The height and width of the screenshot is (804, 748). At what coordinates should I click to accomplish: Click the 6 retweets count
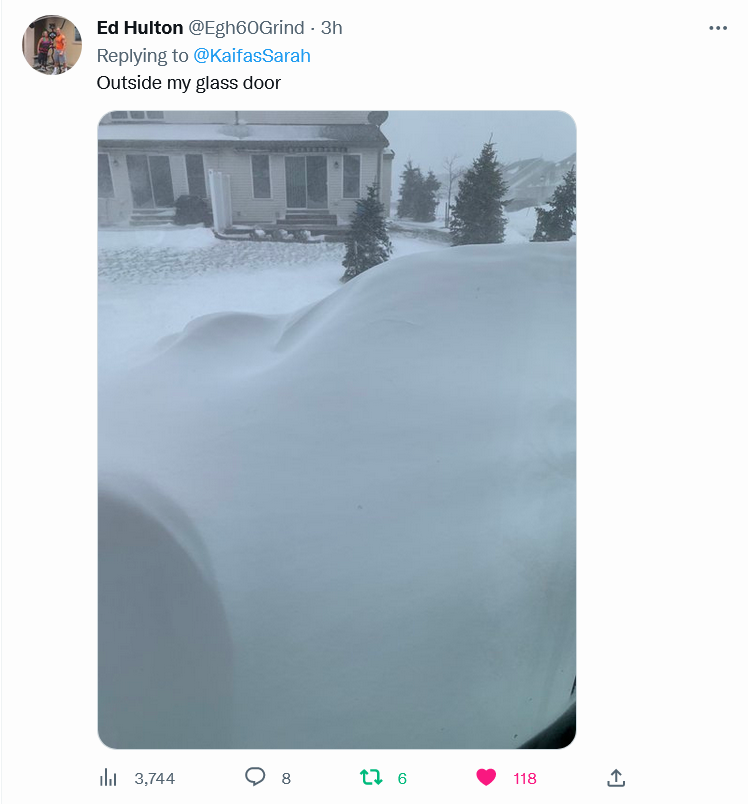click(x=402, y=778)
